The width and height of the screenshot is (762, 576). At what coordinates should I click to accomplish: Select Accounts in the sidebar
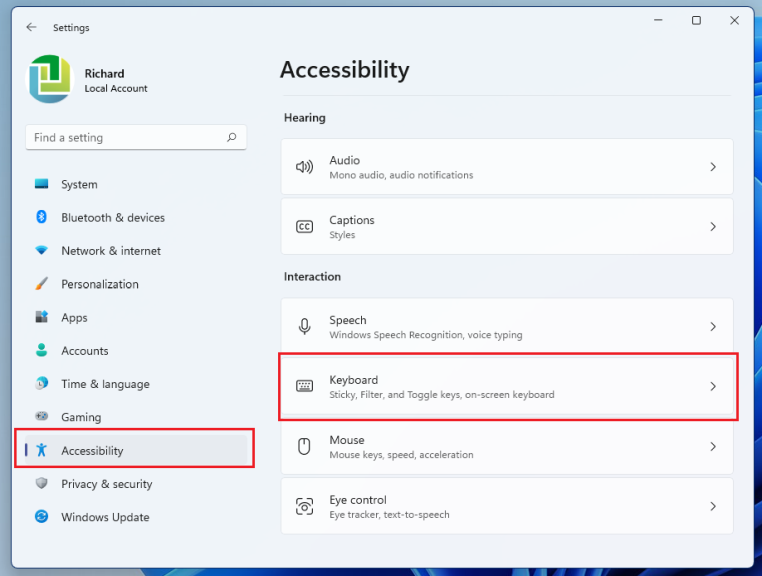point(84,351)
